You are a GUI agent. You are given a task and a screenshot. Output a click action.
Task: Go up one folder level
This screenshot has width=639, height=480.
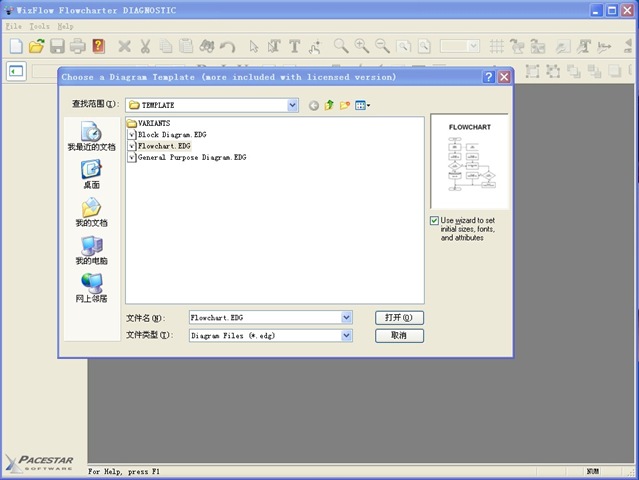(329, 106)
